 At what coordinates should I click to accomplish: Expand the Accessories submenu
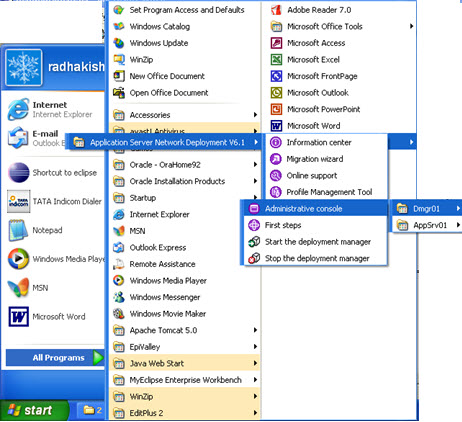[185, 115]
